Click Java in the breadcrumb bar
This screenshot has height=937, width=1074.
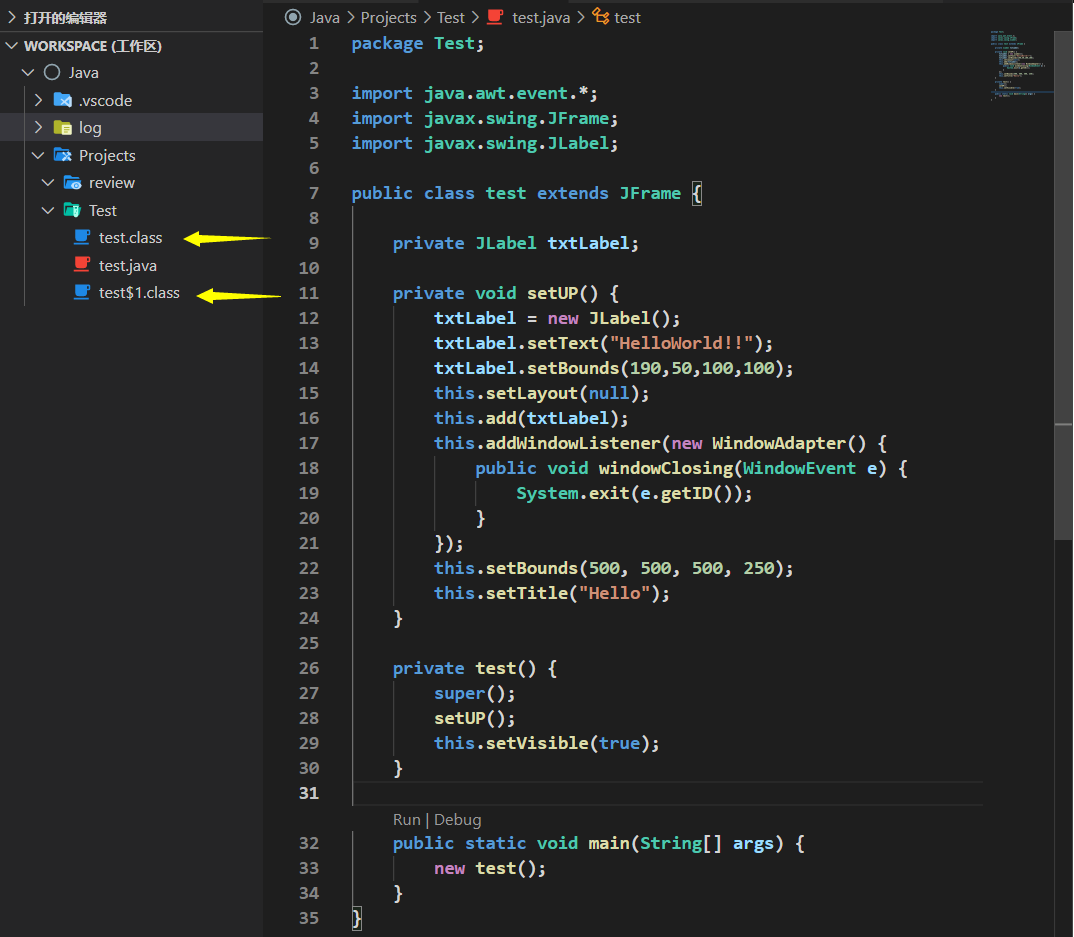coord(325,18)
